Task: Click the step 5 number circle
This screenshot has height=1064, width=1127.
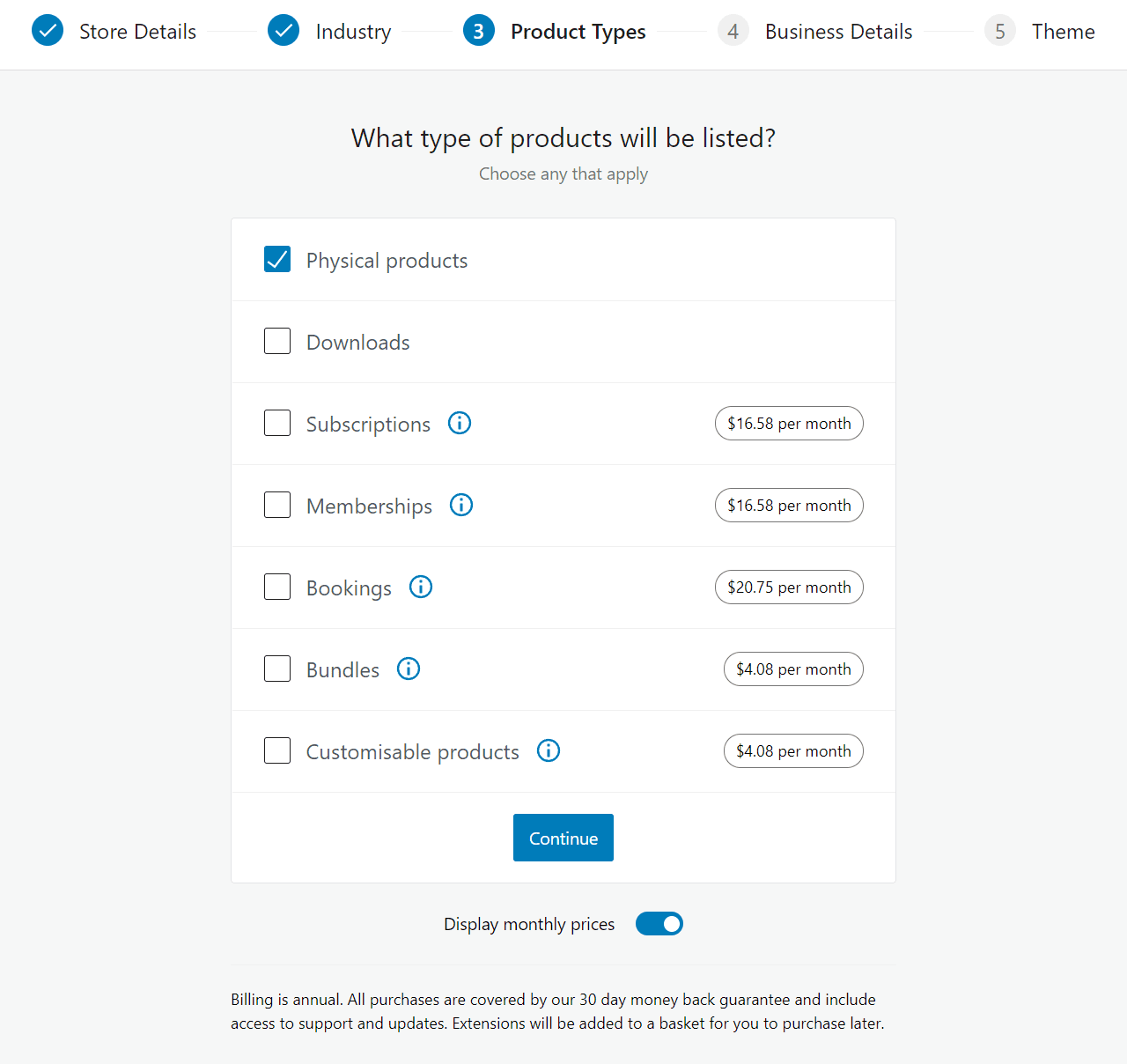Action: (x=1000, y=30)
